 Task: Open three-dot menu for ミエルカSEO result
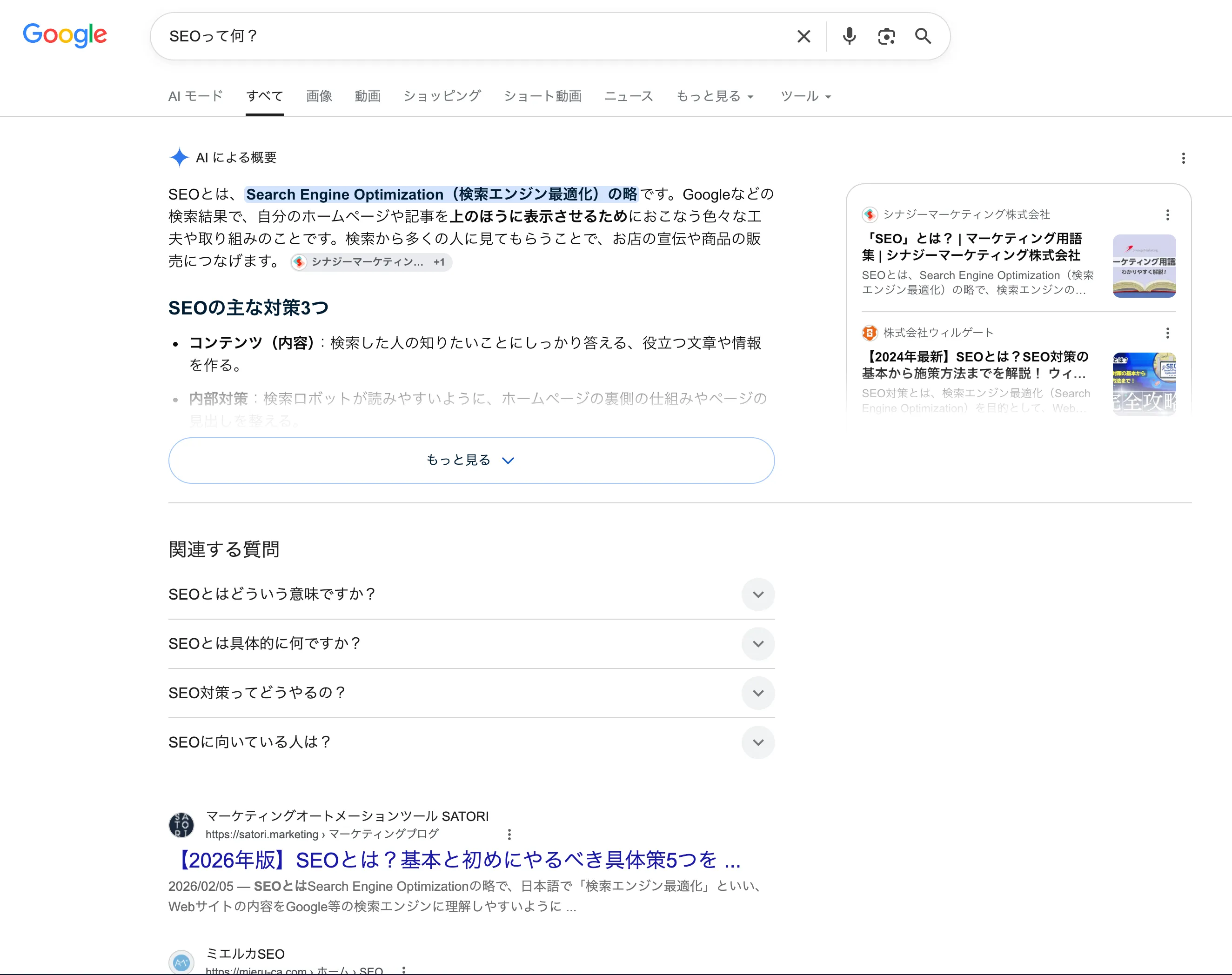404,970
